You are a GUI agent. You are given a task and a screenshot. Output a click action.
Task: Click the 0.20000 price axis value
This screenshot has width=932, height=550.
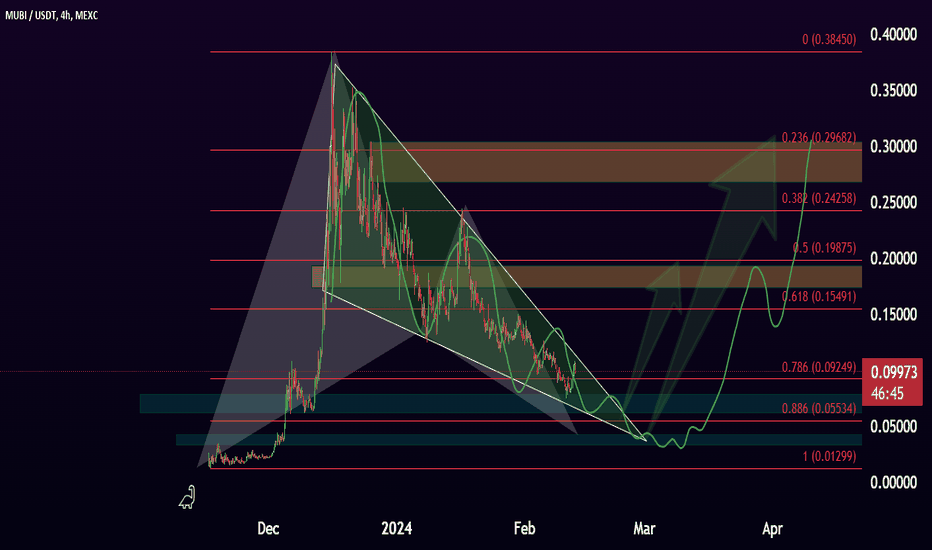pos(894,258)
